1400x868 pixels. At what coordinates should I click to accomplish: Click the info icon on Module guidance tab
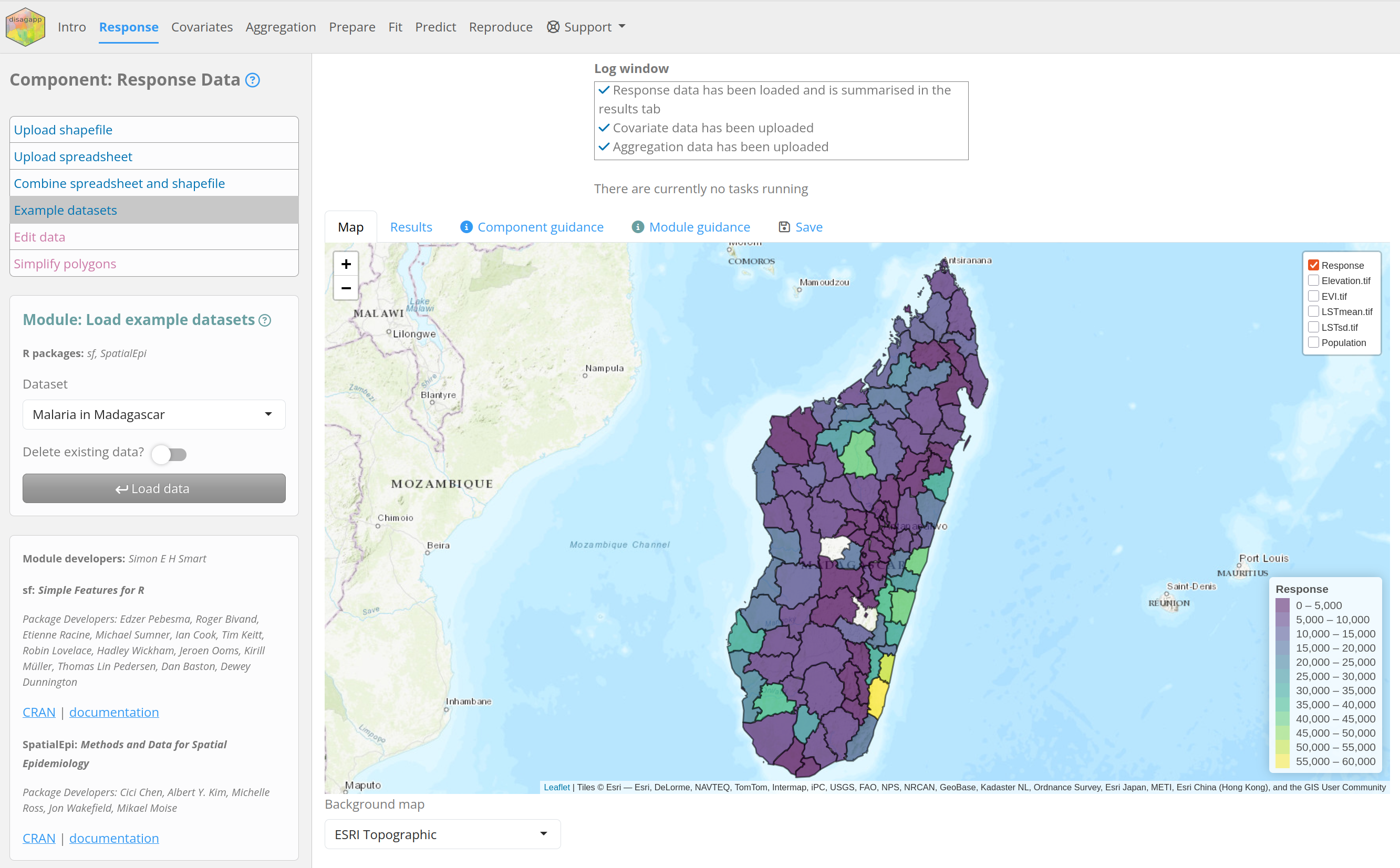pos(638,227)
